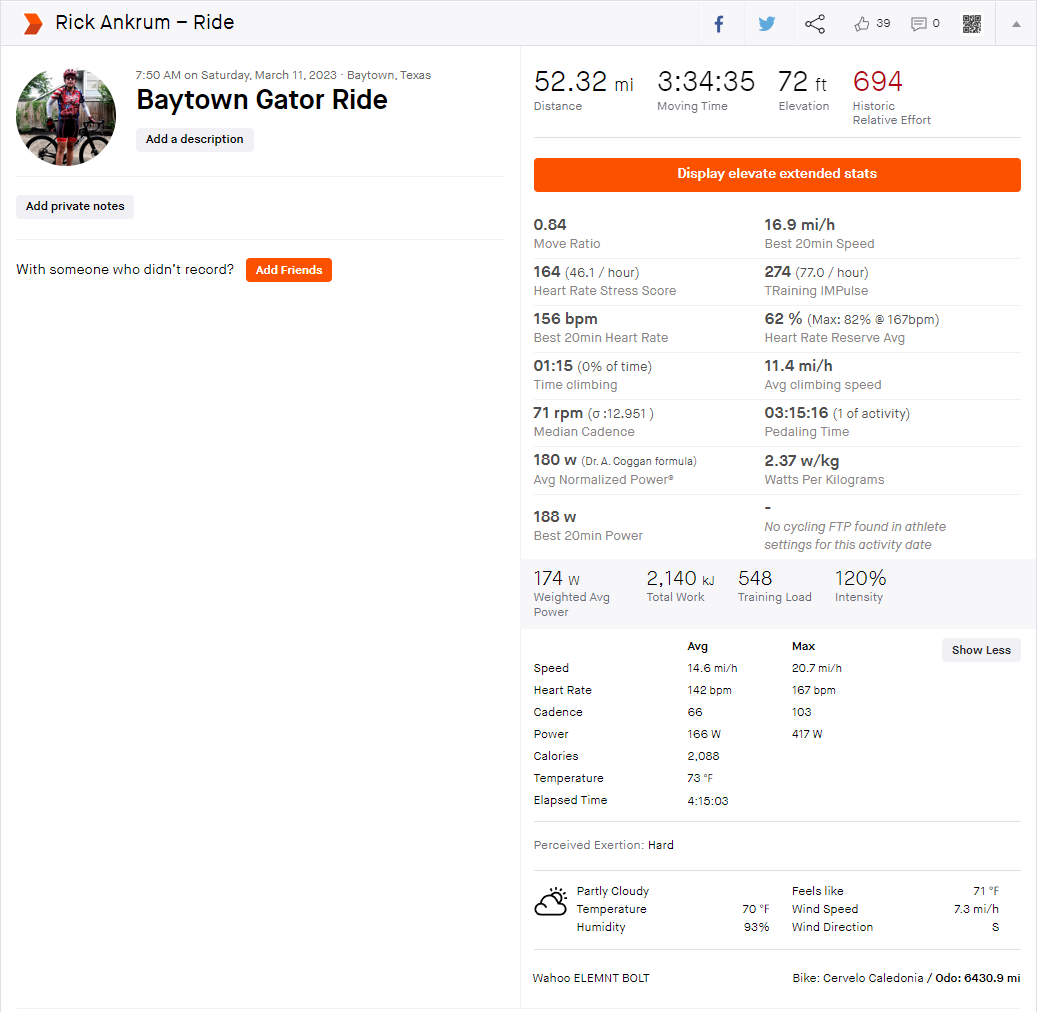The width and height of the screenshot is (1040, 1012).
Task: Click the Strava chevron logo icon
Action: (x=33, y=23)
